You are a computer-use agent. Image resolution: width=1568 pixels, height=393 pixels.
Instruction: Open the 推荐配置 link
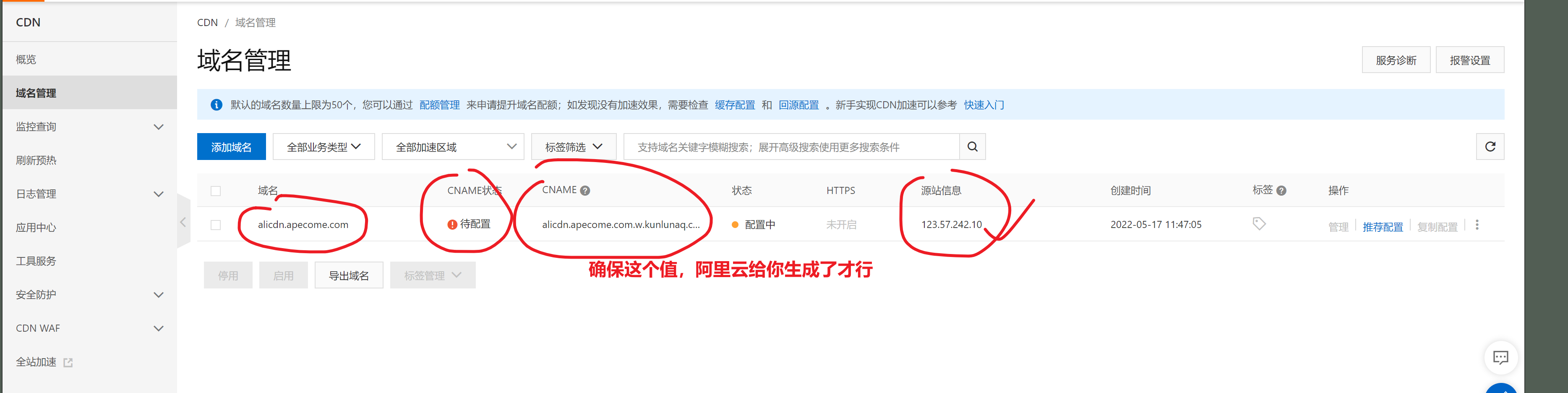[x=1383, y=227]
